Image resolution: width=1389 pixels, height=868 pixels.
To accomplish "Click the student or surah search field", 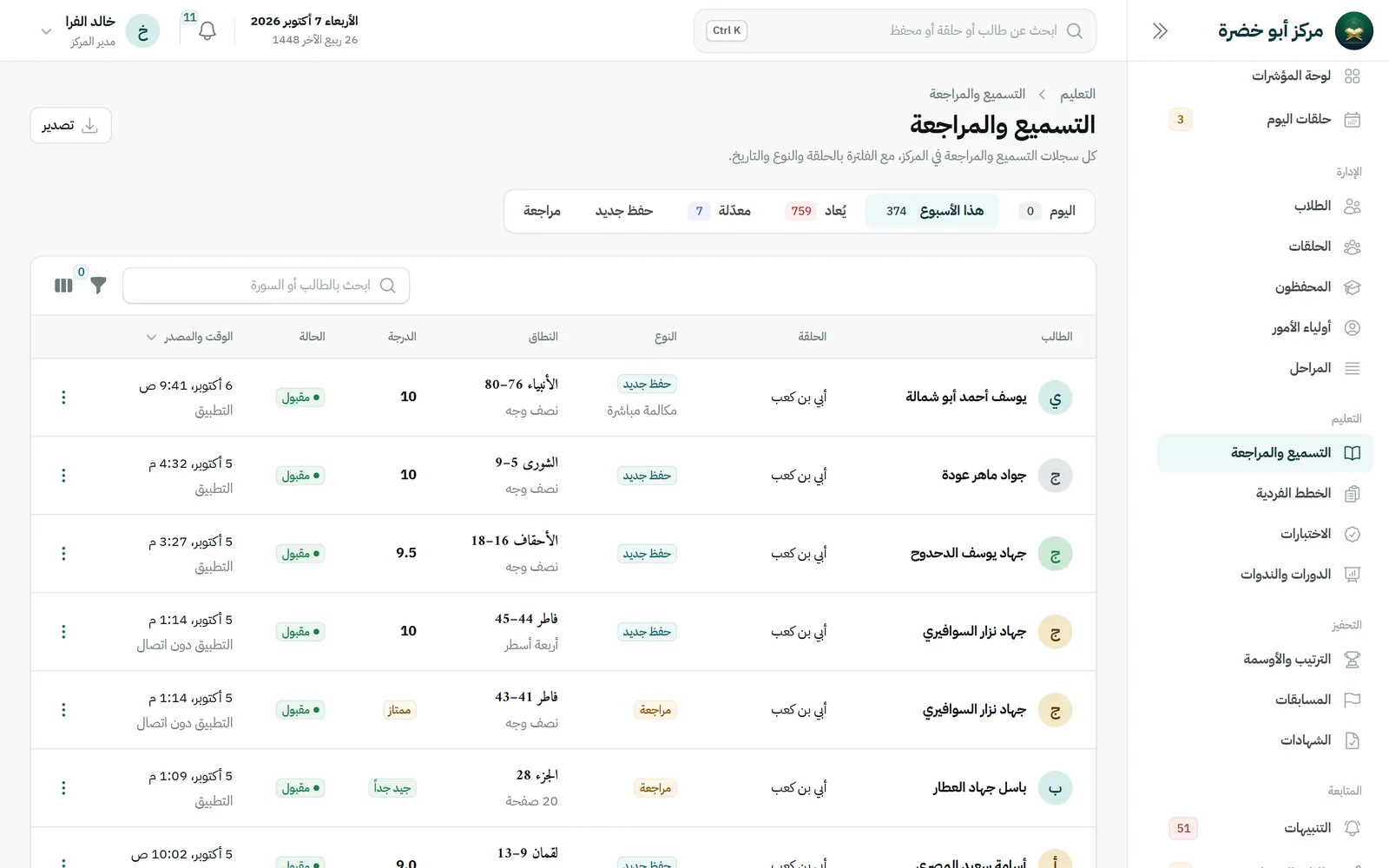I will [x=267, y=286].
